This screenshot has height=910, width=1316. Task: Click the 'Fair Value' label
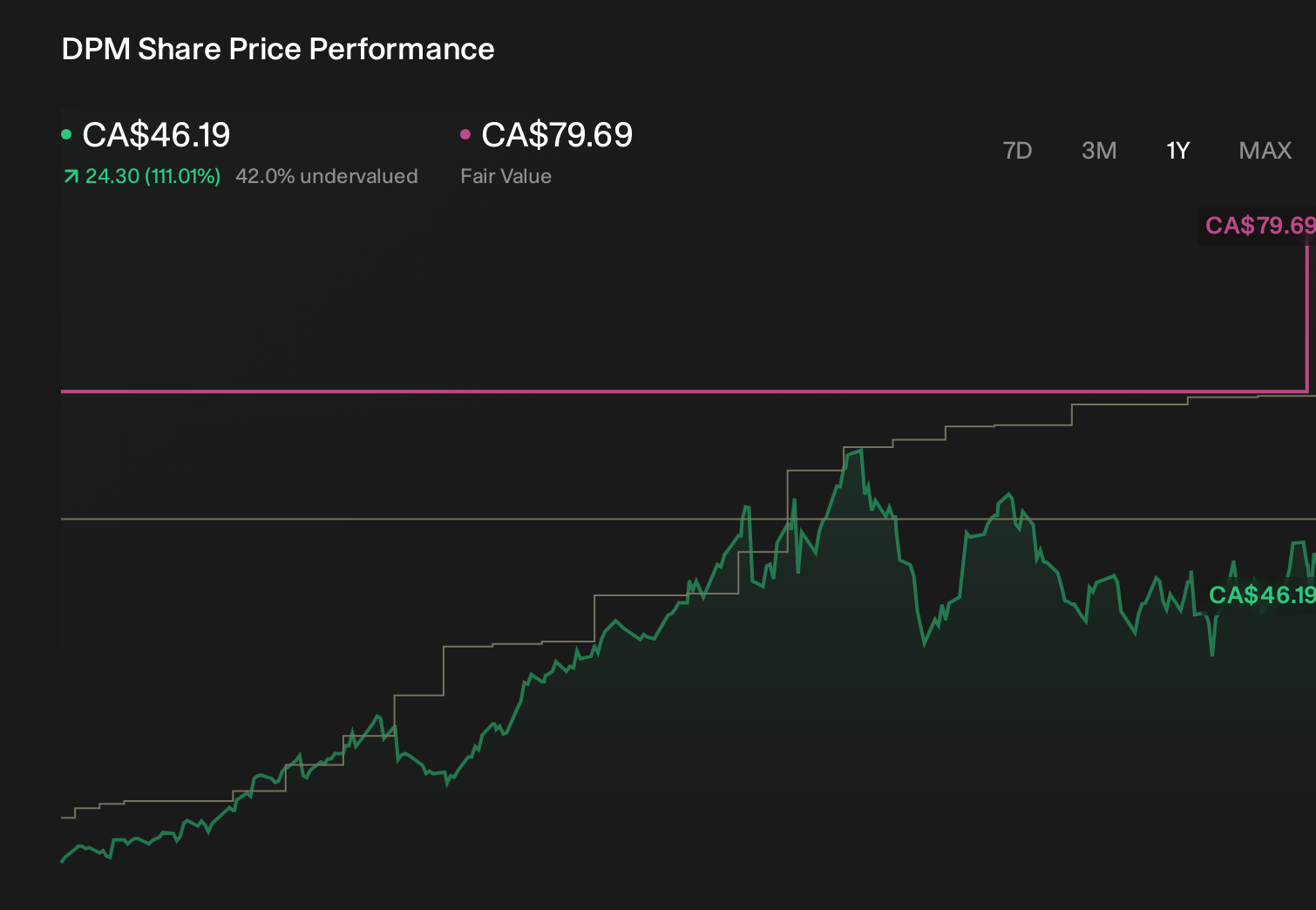pos(505,176)
